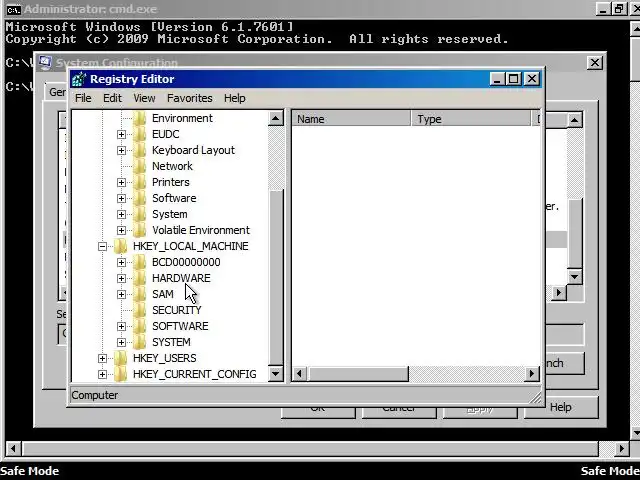Click the BCD00000000 folder icon
This screenshot has height=480, width=640.
pyautogui.click(x=140, y=262)
